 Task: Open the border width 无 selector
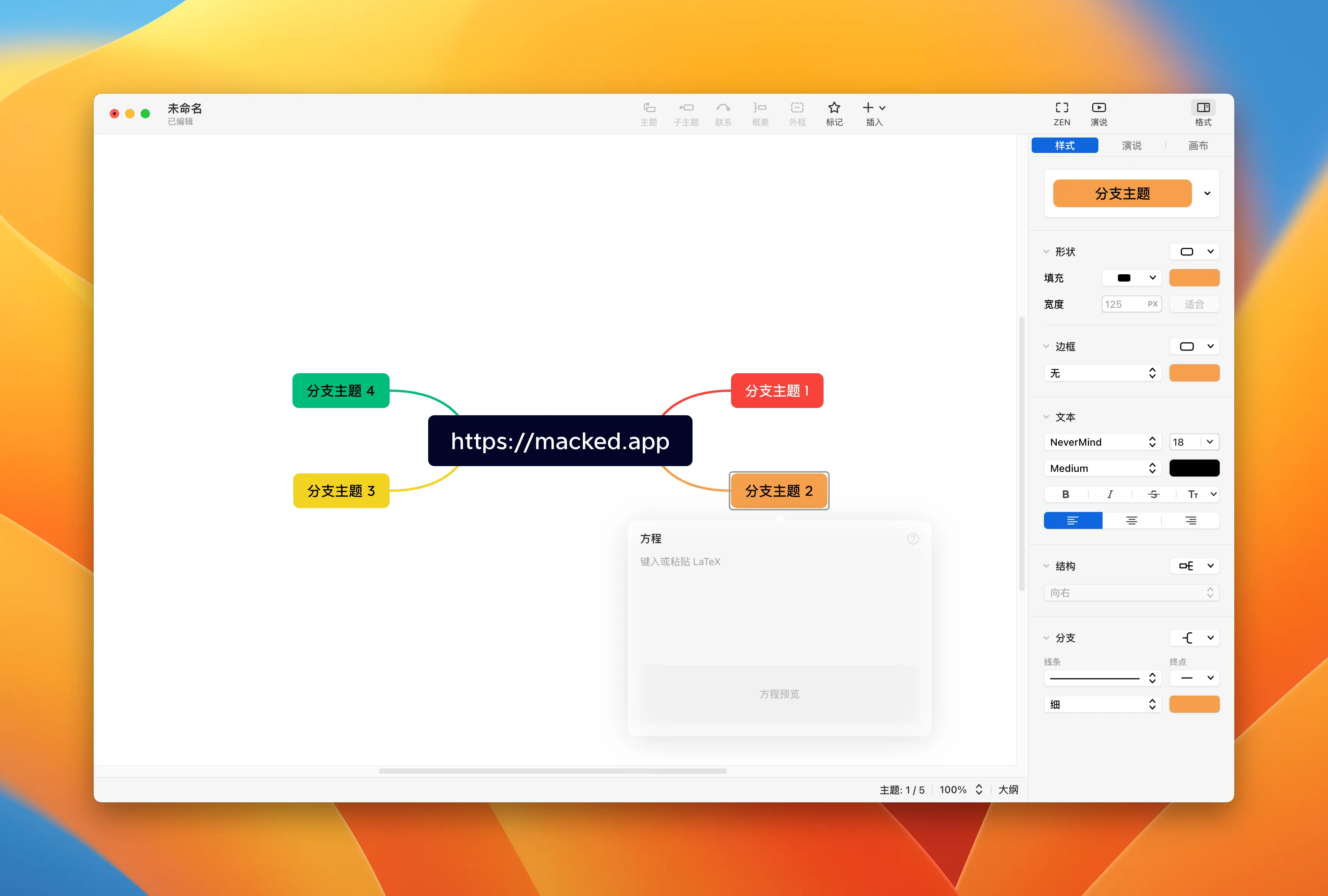(x=1102, y=373)
